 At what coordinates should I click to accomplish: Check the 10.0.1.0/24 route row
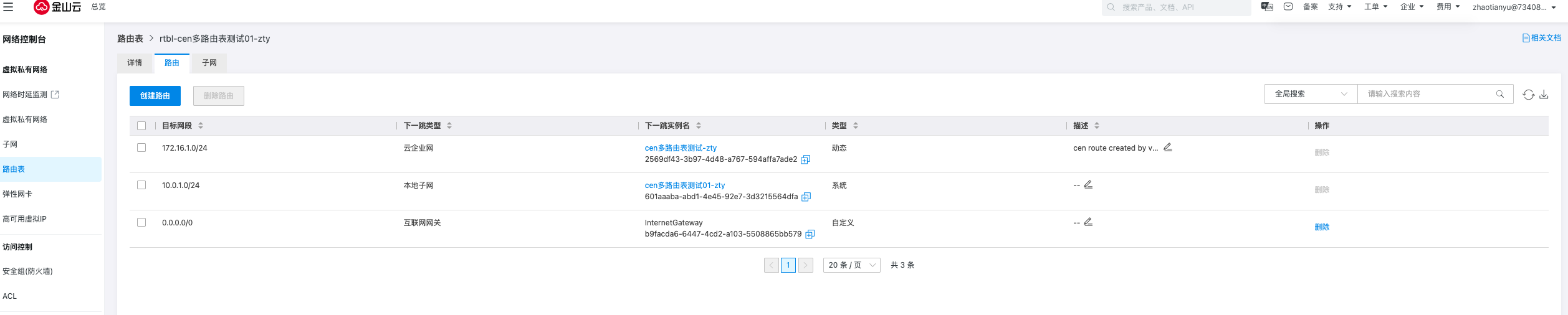click(141, 186)
